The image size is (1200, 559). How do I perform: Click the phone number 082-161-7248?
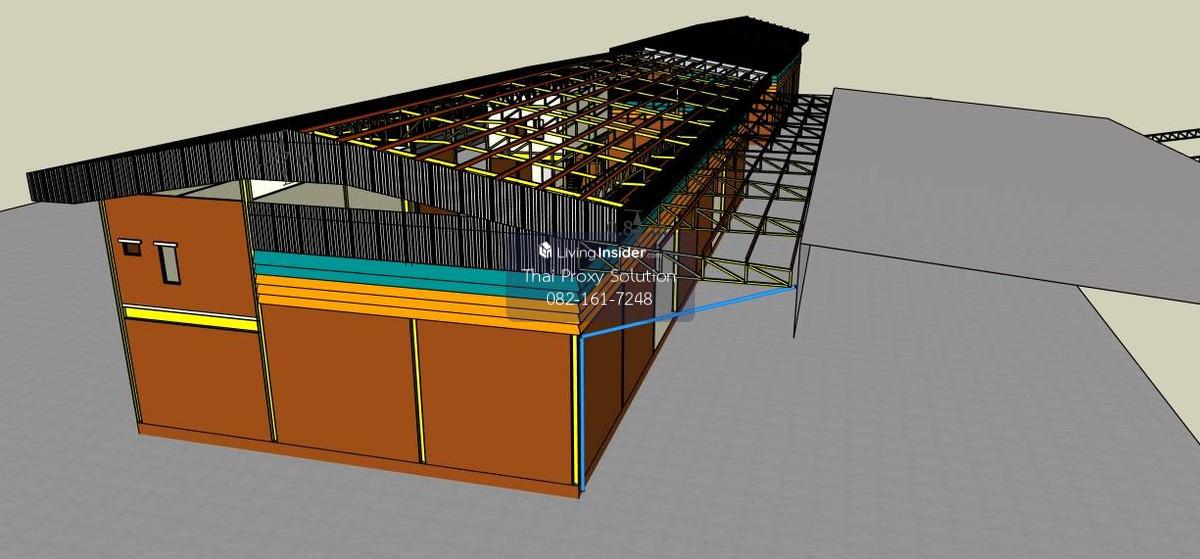(x=598, y=298)
